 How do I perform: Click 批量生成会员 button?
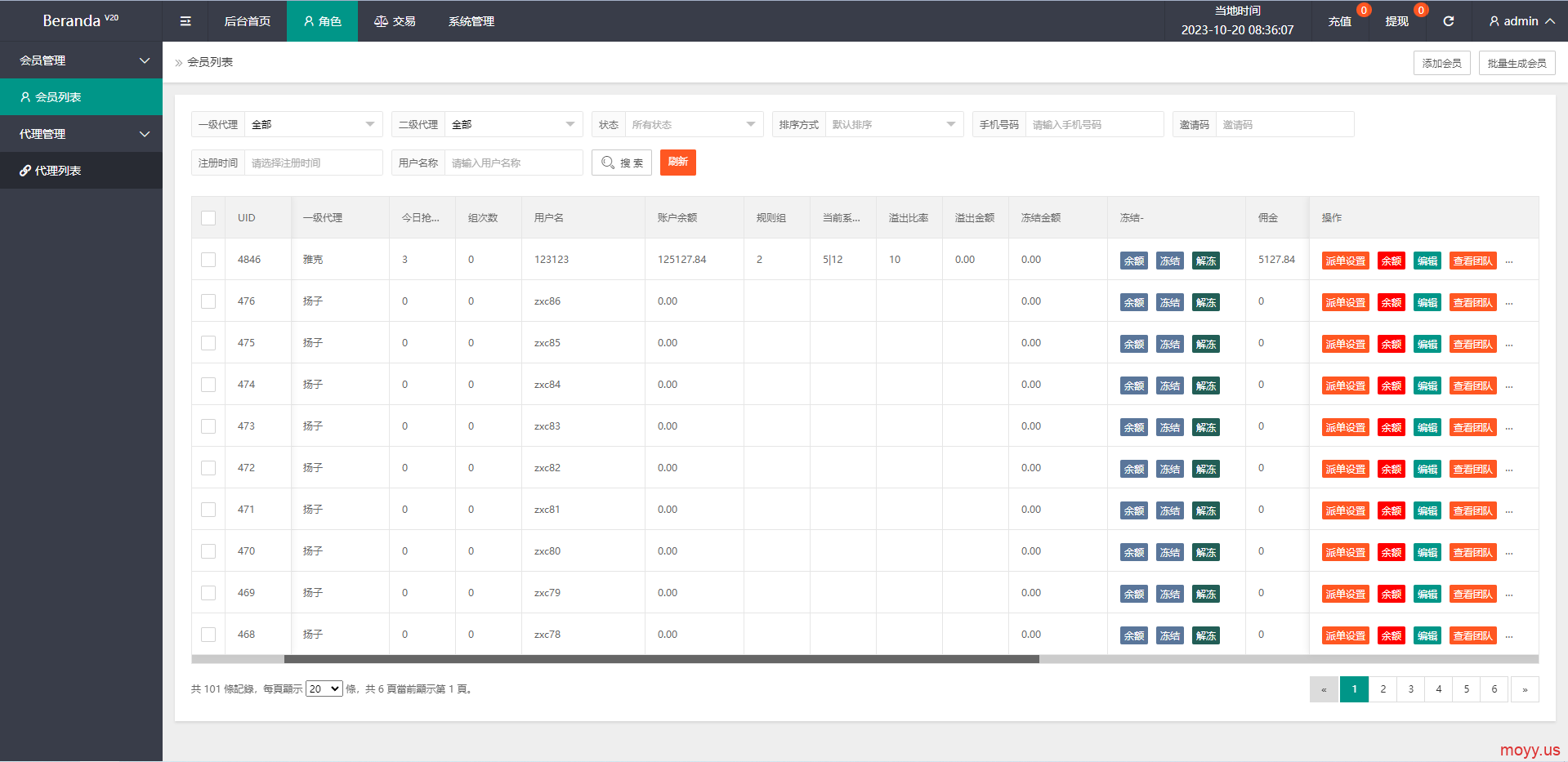[x=1517, y=63]
